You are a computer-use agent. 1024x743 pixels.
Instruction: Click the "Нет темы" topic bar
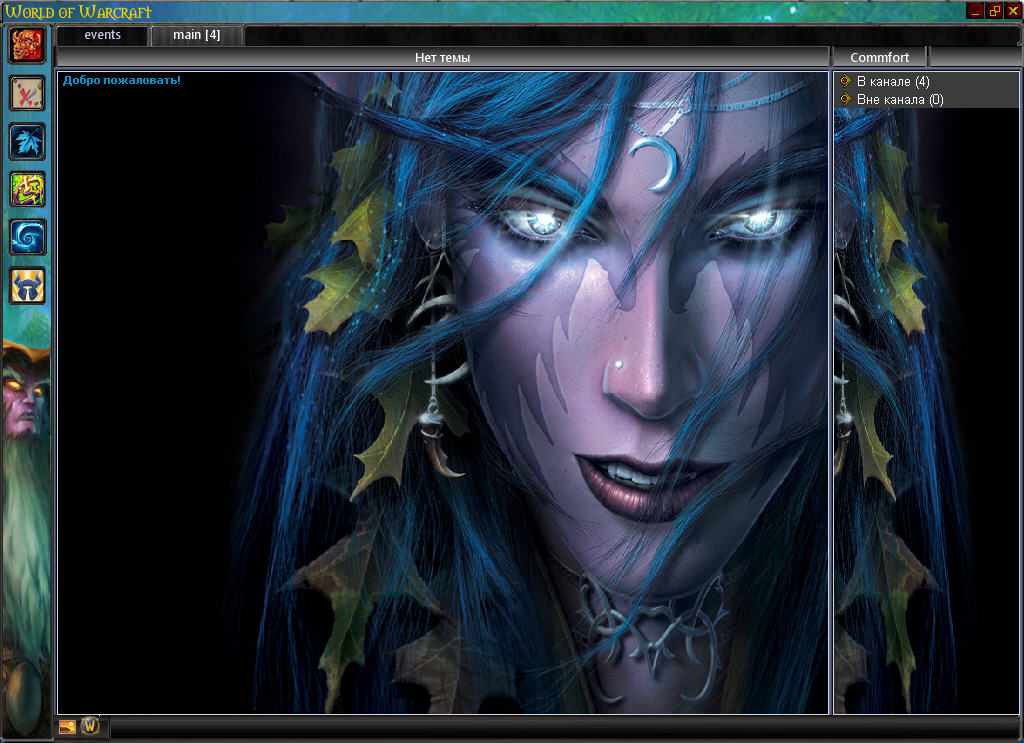point(442,57)
